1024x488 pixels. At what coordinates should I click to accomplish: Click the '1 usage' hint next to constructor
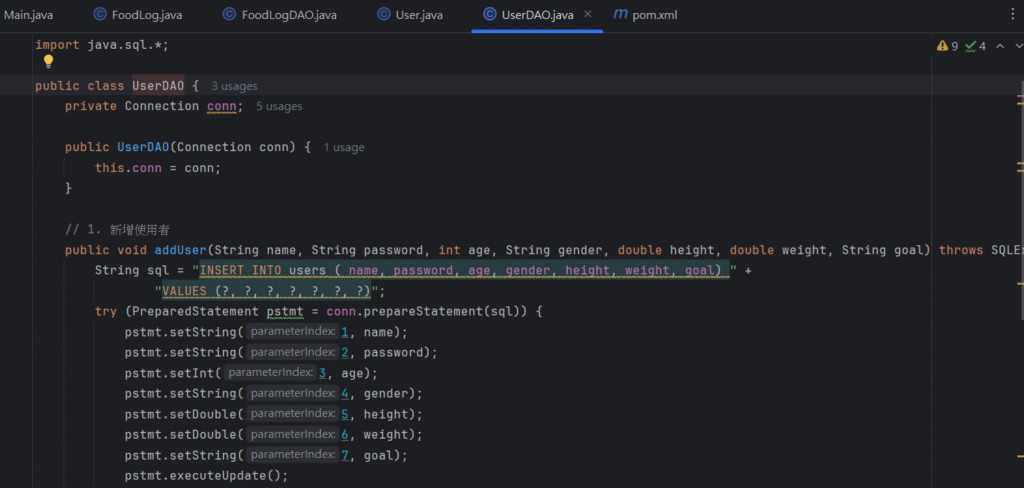pos(344,148)
